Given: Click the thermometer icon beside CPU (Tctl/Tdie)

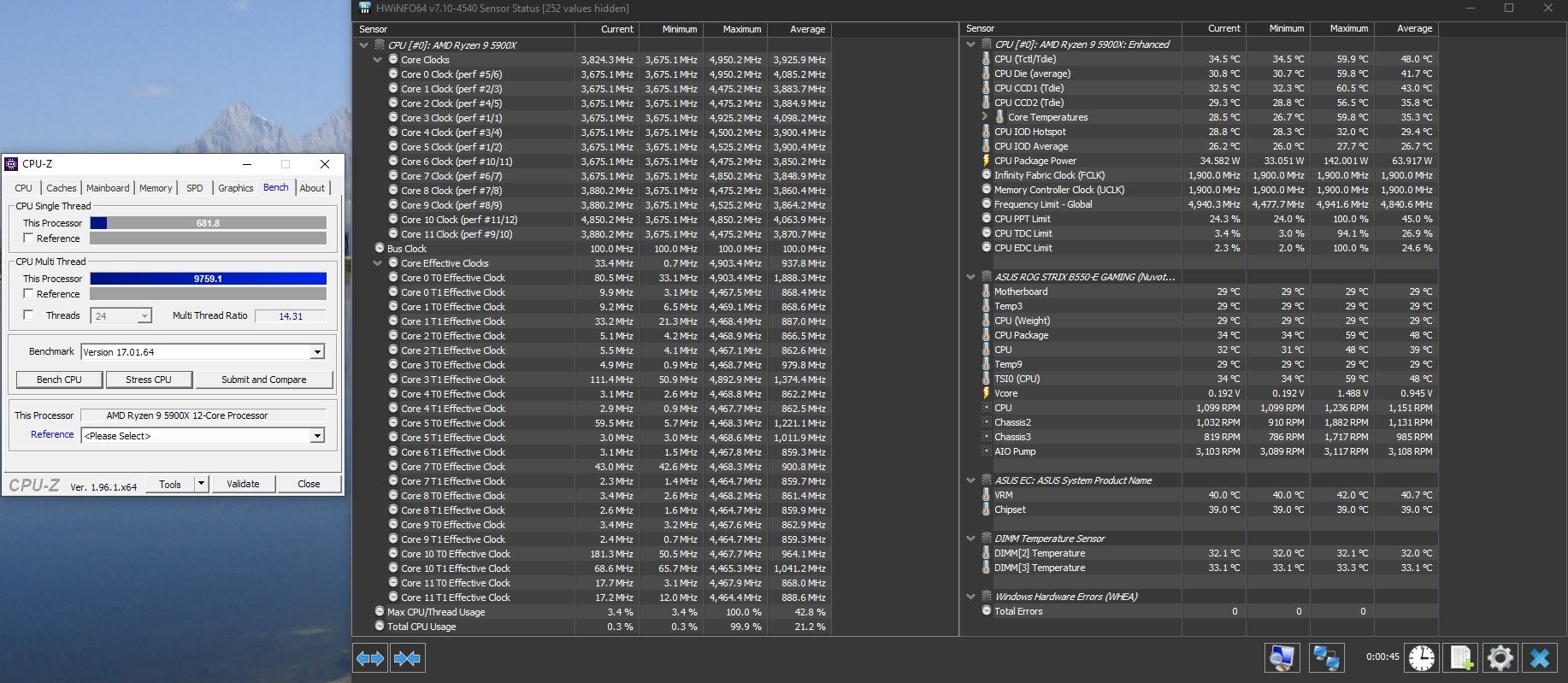Looking at the screenshot, I should [x=986, y=59].
